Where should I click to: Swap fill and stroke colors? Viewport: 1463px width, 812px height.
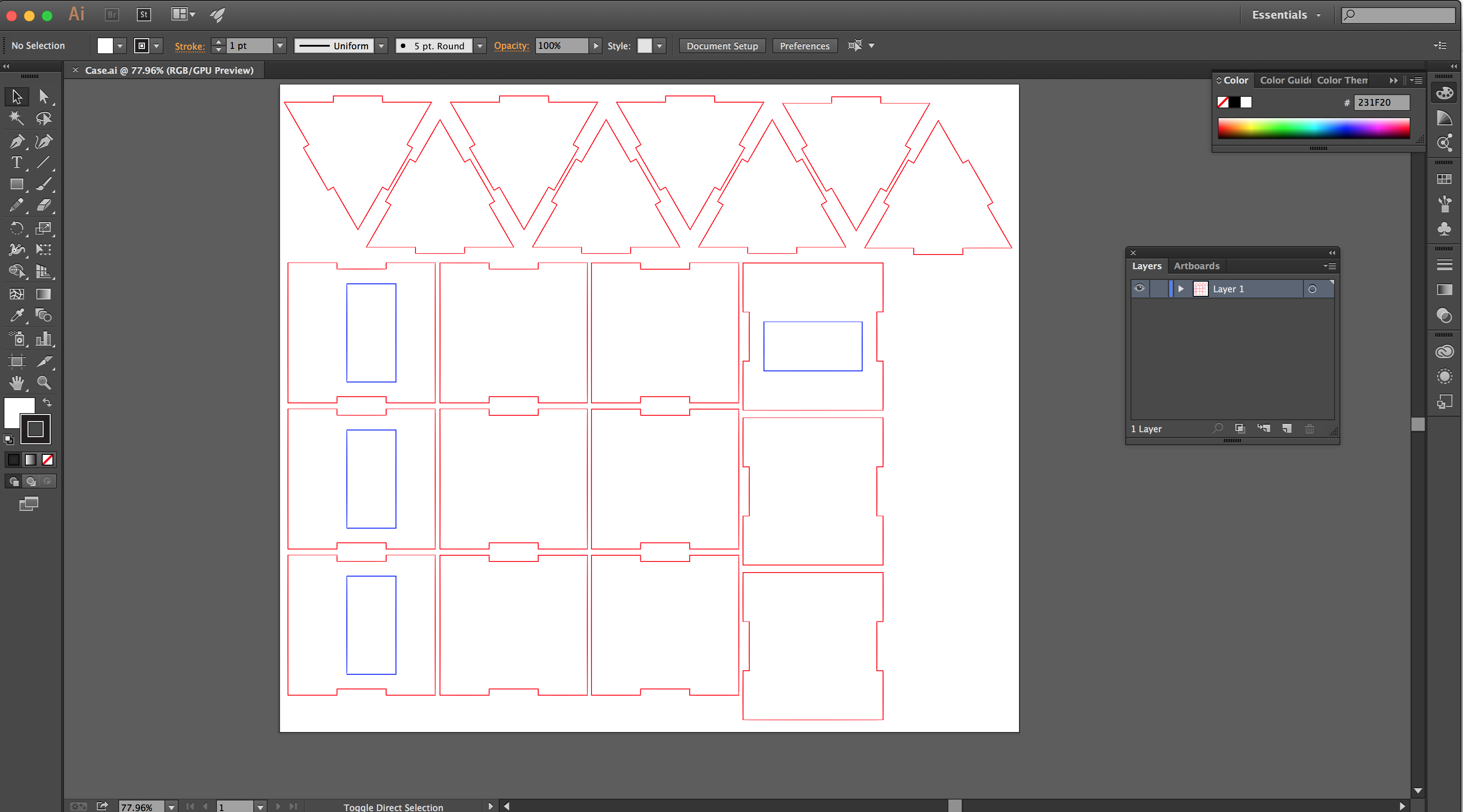(47, 402)
